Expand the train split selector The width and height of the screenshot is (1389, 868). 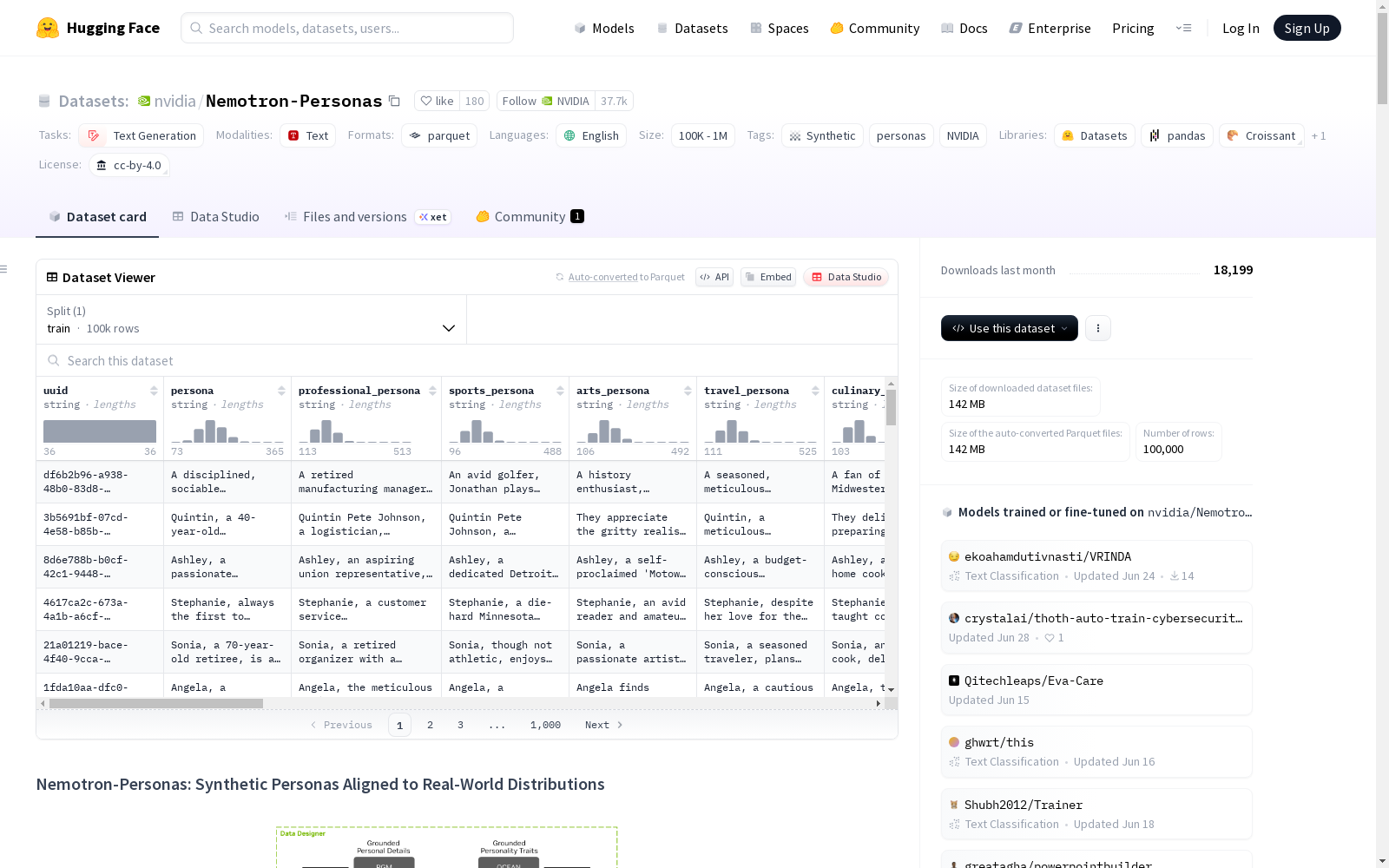click(252, 319)
